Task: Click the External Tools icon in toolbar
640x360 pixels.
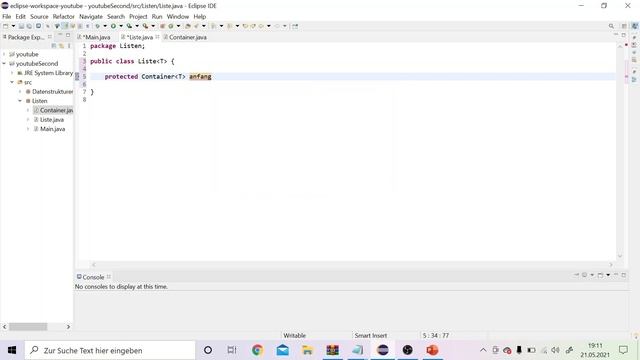Action: [145, 26]
